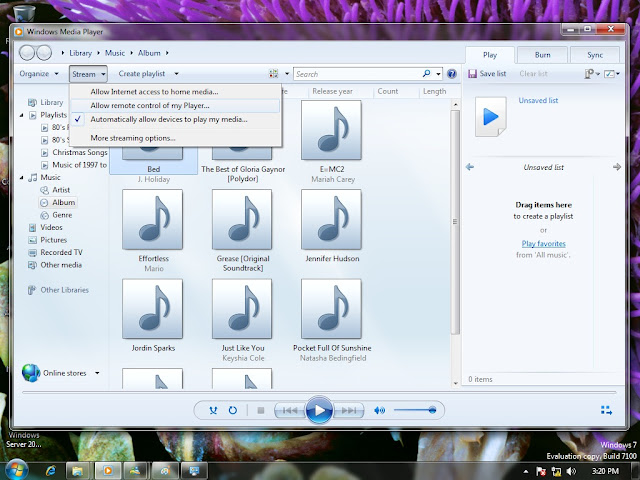Select Other Libraries item
Screen dimensions: 640x480
pos(58,290)
